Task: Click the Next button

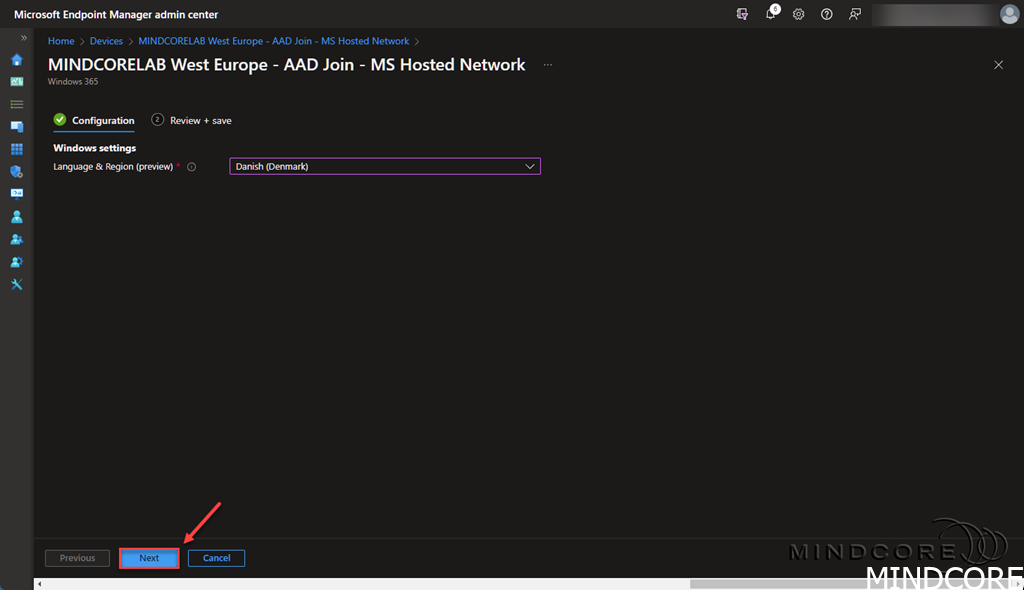Action: click(149, 558)
